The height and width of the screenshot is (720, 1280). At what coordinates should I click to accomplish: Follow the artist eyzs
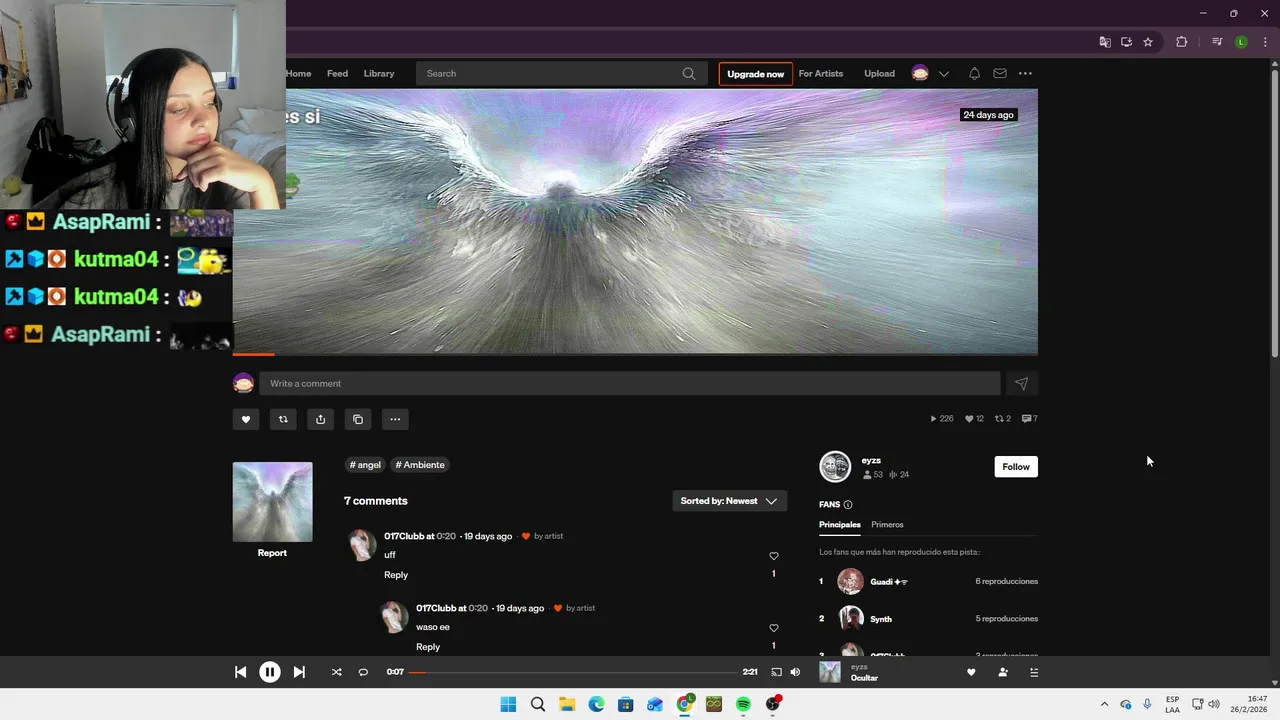coord(1016,467)
